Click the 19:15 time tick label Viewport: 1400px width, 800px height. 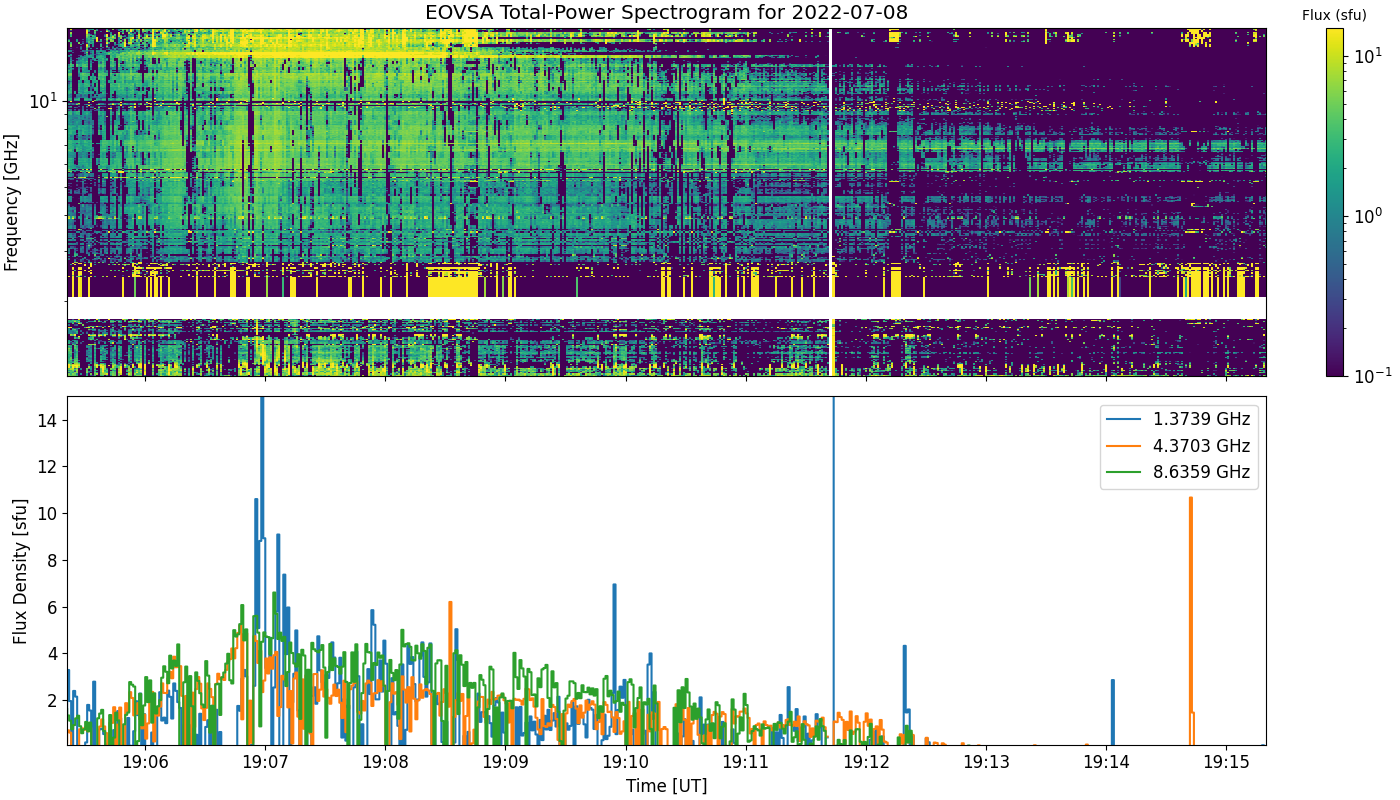(1227, 761)
